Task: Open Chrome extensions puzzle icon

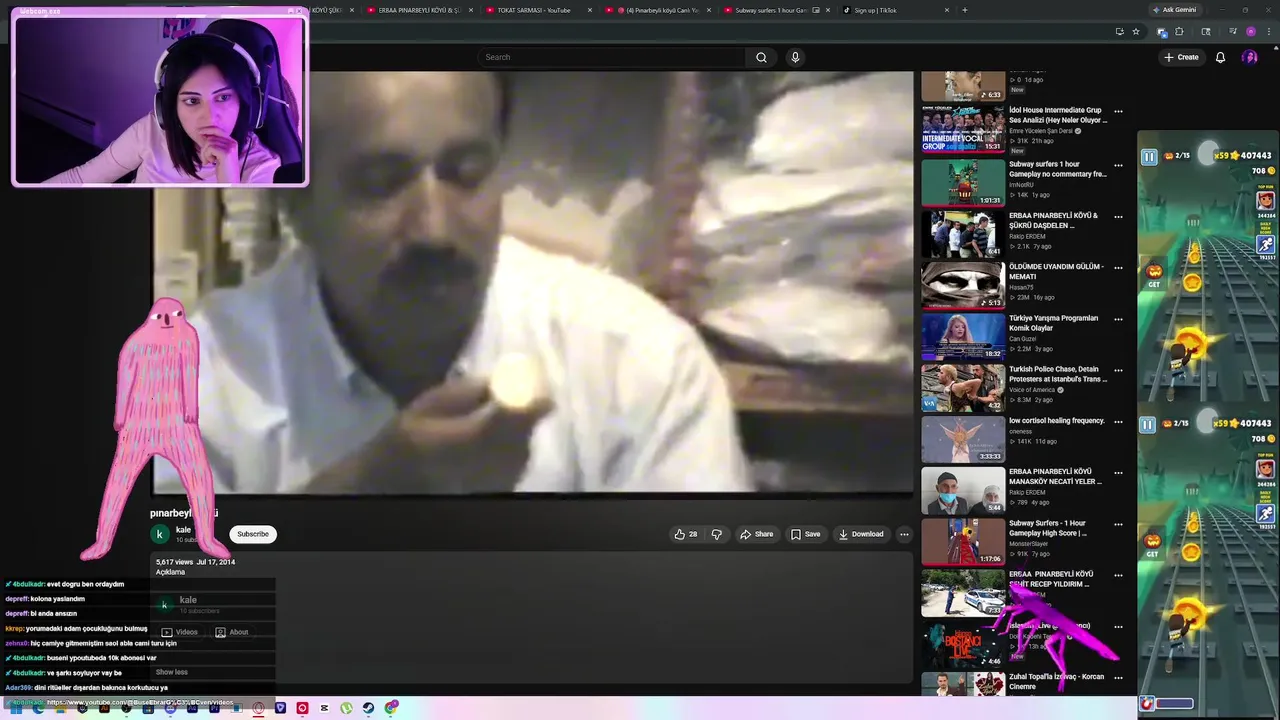Action: point(1179,32)
